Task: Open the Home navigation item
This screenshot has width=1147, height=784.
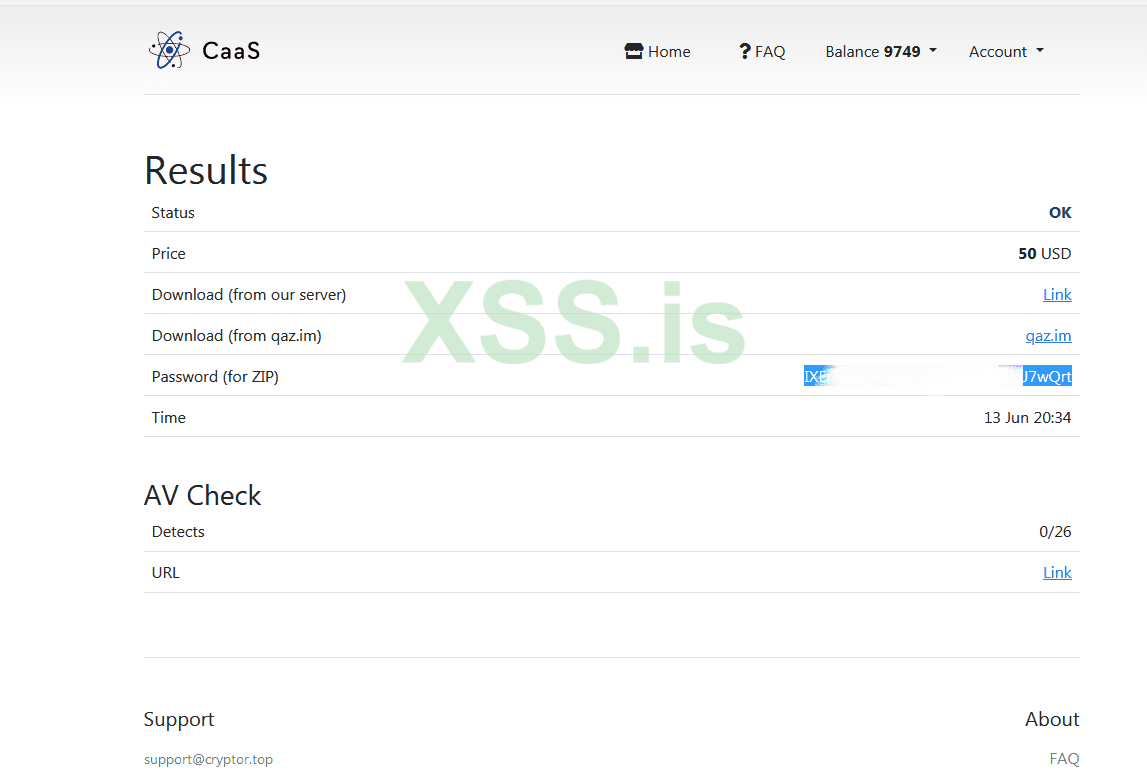Action: click(658, 51)
